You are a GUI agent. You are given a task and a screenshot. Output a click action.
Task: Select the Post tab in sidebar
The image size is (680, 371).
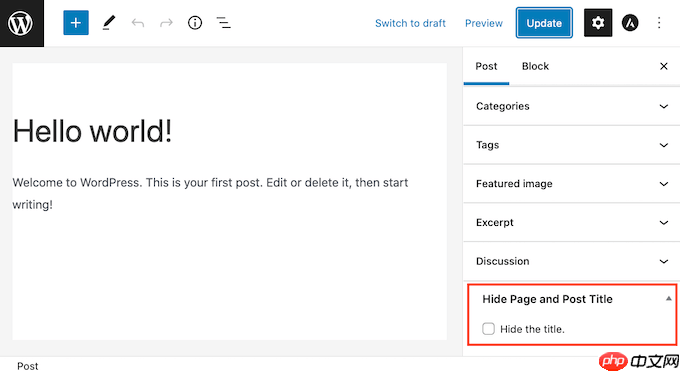pyautogui.click(x=486, y=66)
